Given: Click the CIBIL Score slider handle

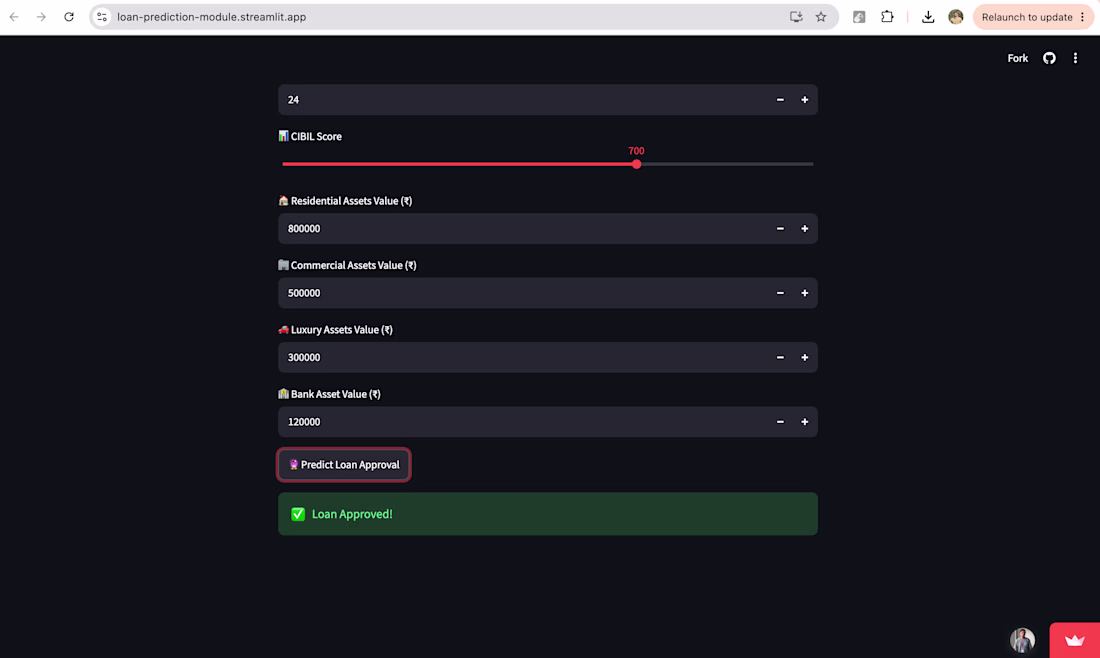Looking at the screenshot, I should 636,164.
